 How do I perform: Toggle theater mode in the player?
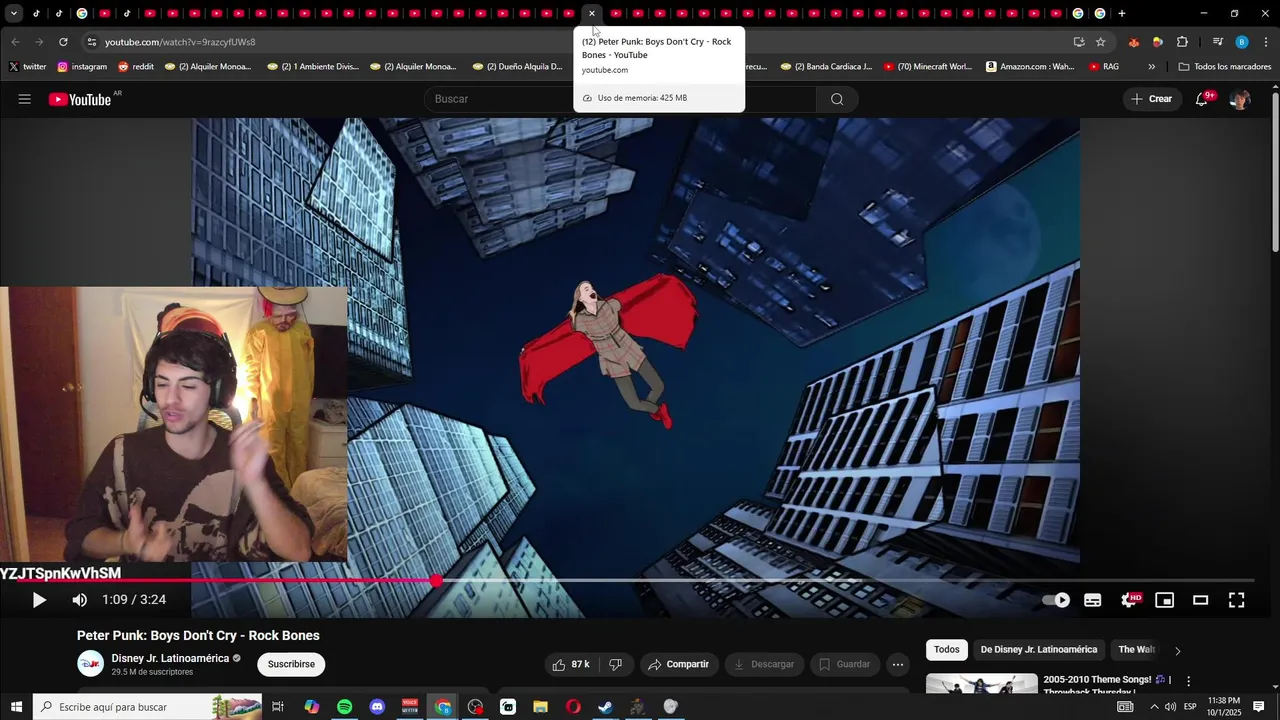[x=1201, y=600]
